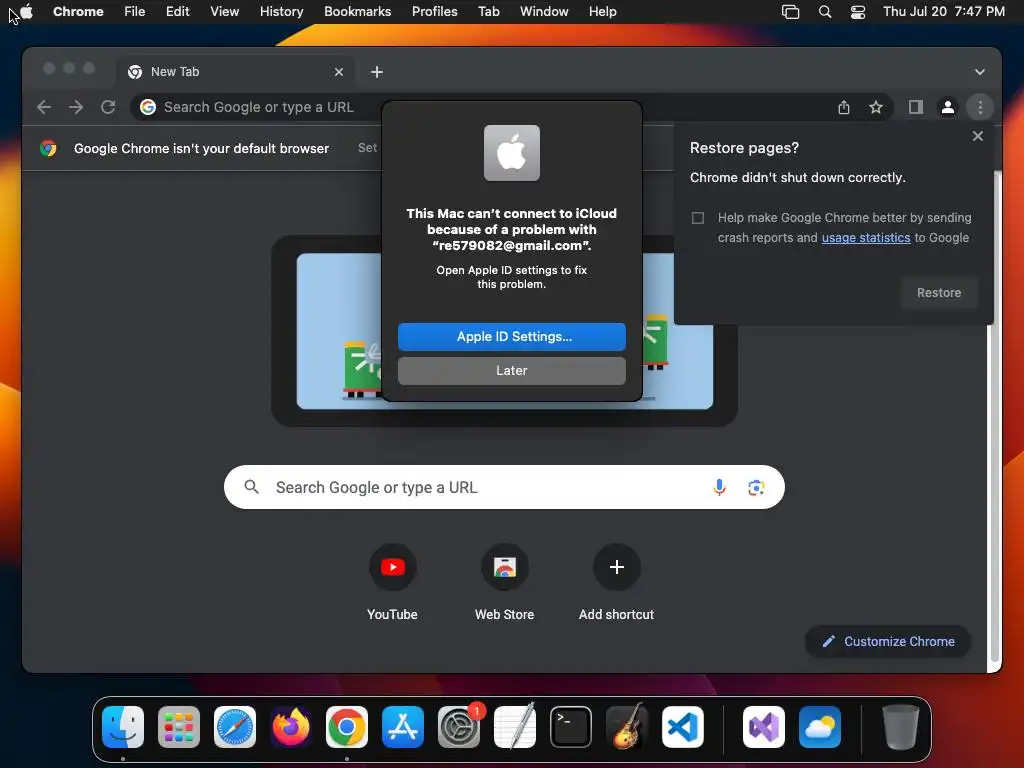This screenshot has width=1024, height=768.
Task: Search by image with Google Lens
Action: pos(756,487)
